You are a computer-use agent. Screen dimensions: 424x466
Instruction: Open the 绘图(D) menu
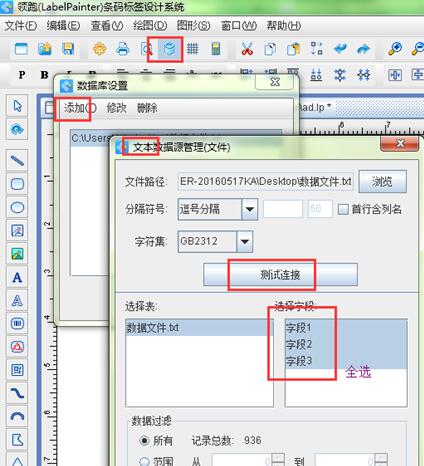150,26
